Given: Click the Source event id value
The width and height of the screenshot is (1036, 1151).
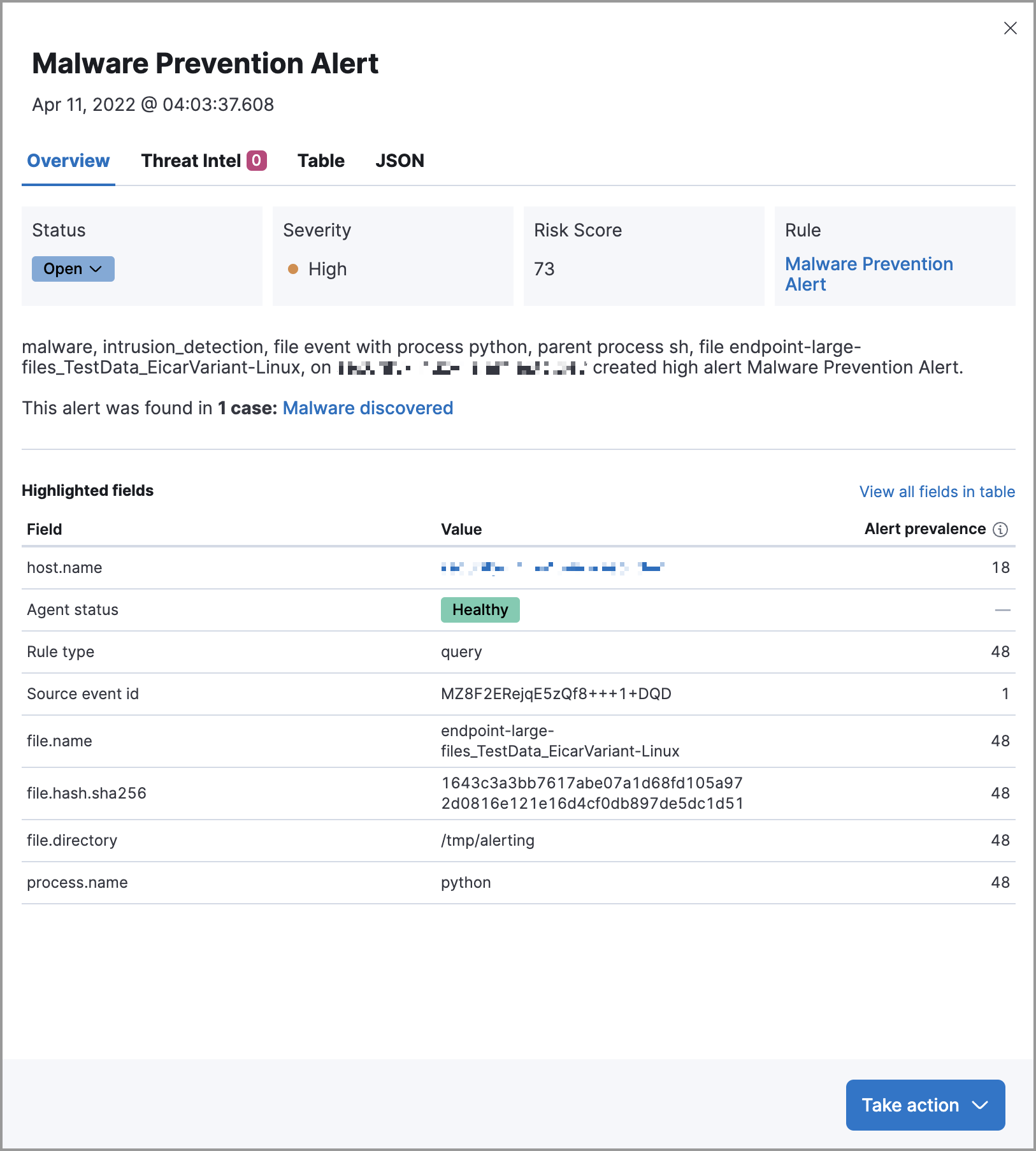Looking at the screenshot, I should point(556,693).
